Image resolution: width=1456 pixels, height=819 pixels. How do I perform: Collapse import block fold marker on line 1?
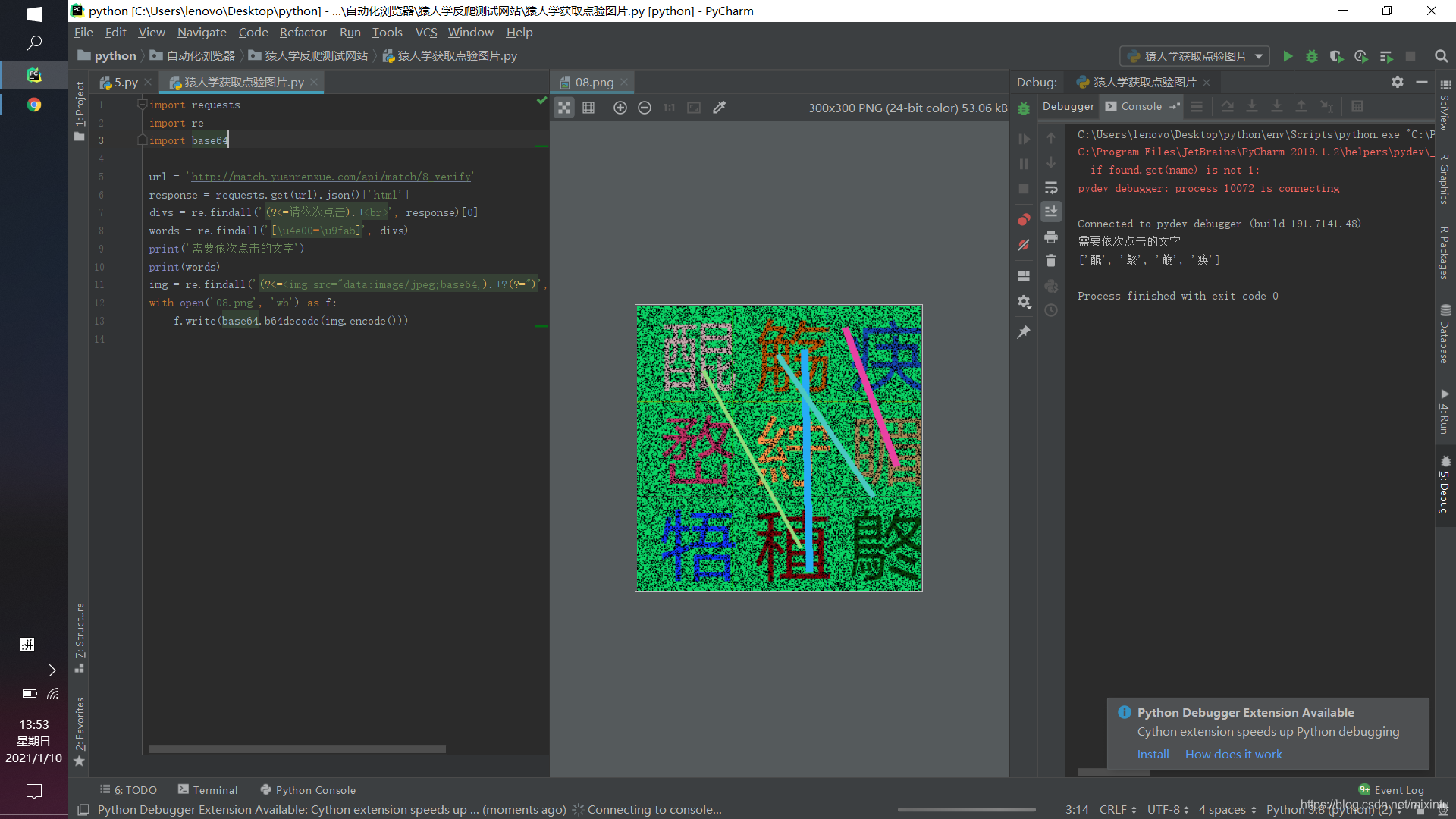click(x=142, y=105)
